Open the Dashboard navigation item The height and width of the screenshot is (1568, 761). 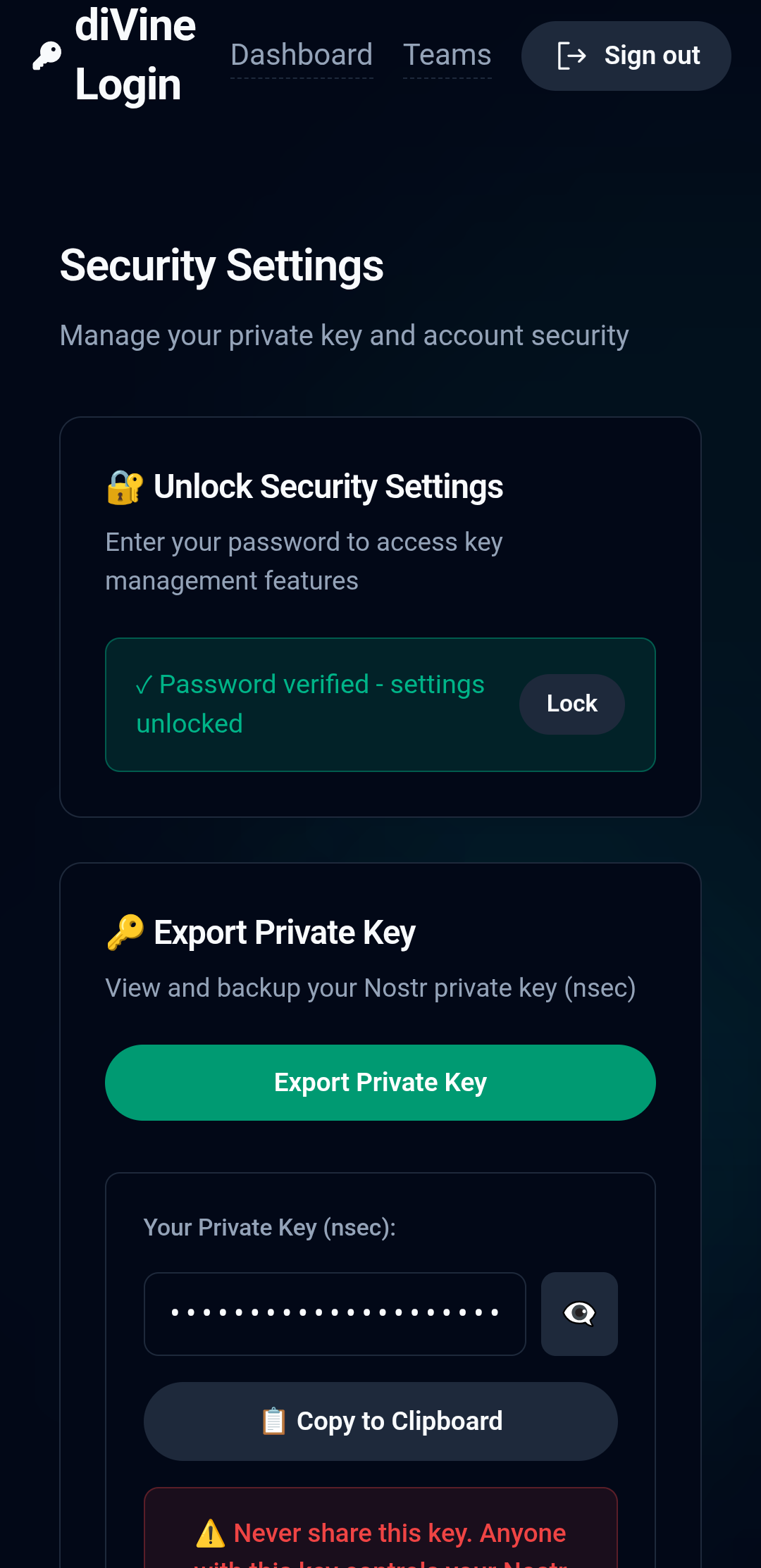pyautogui.click(x=302, y=55)
